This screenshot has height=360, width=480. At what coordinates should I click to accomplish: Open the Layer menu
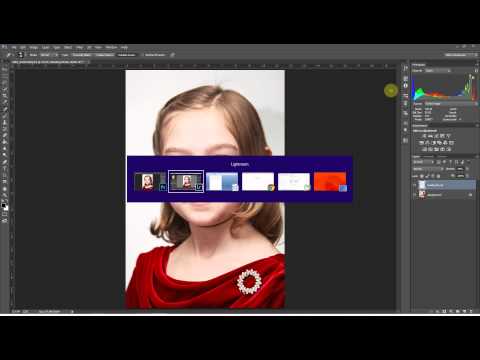(45, 47)
